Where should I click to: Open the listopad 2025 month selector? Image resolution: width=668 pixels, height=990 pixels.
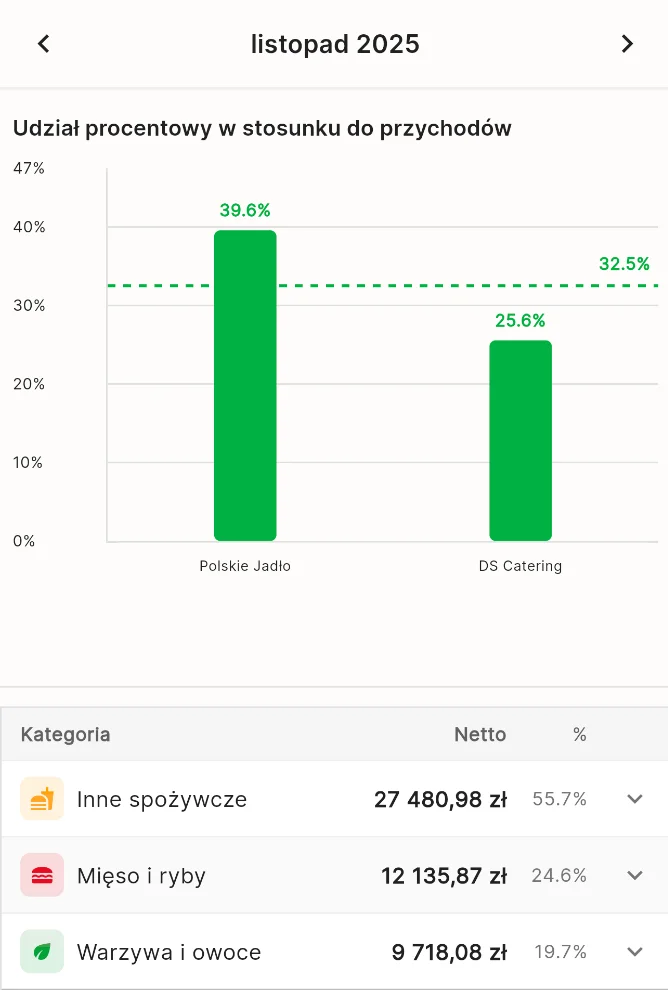tap(335, 44)
